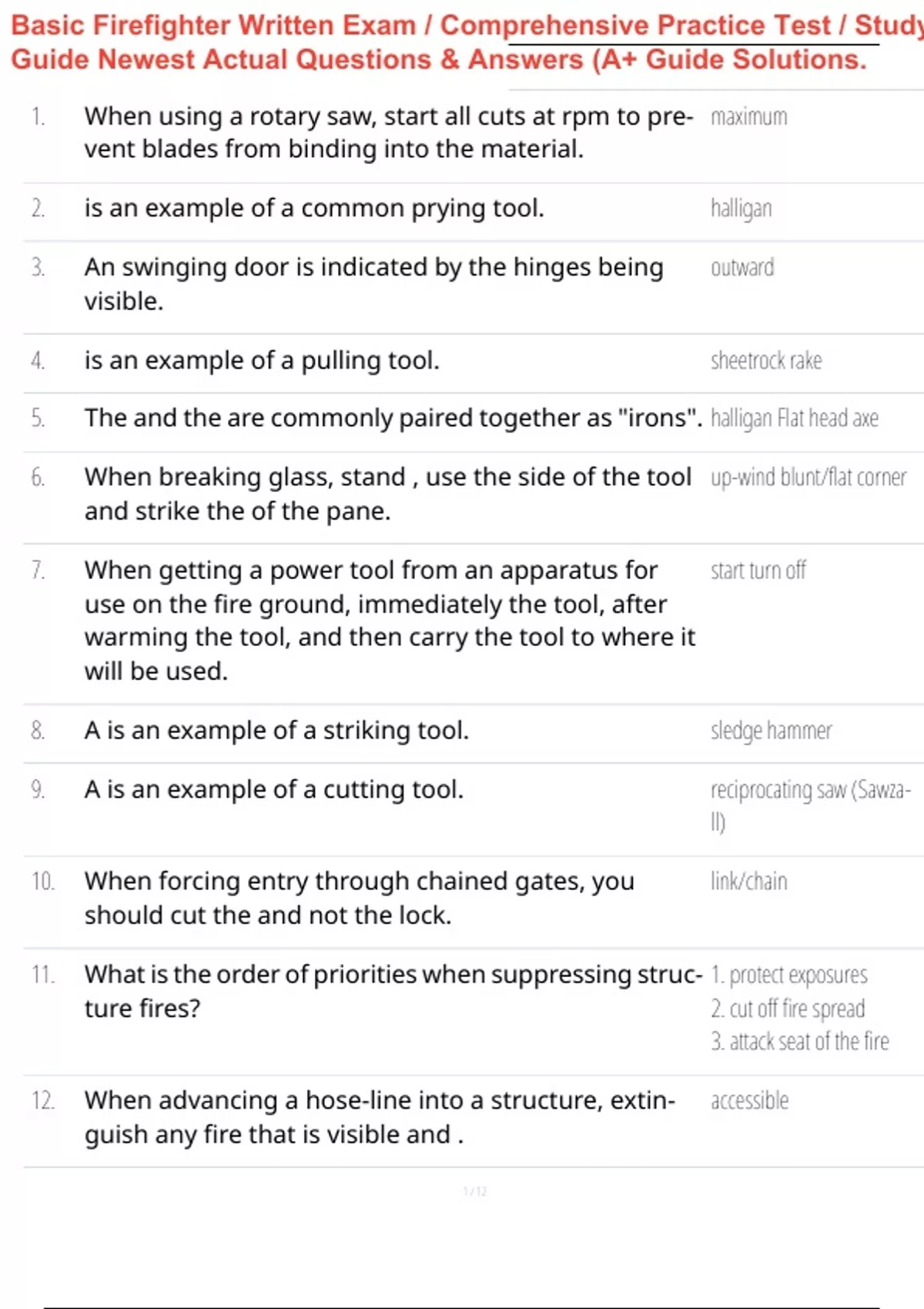
Task: Click question 5 about the "irons" pairing
Action: 393,418
